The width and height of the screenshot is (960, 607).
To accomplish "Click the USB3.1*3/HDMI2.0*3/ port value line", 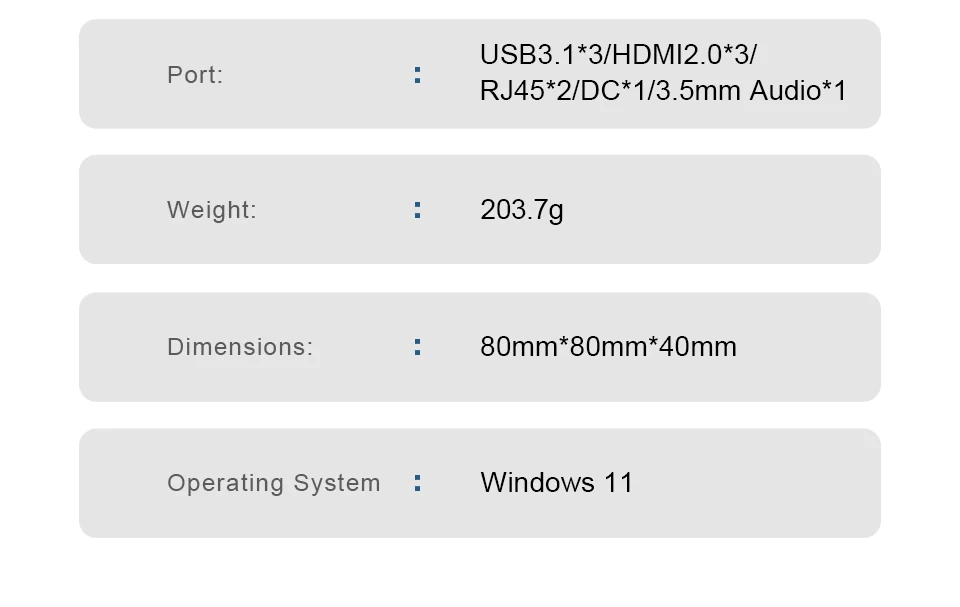I will click(618, 55).
